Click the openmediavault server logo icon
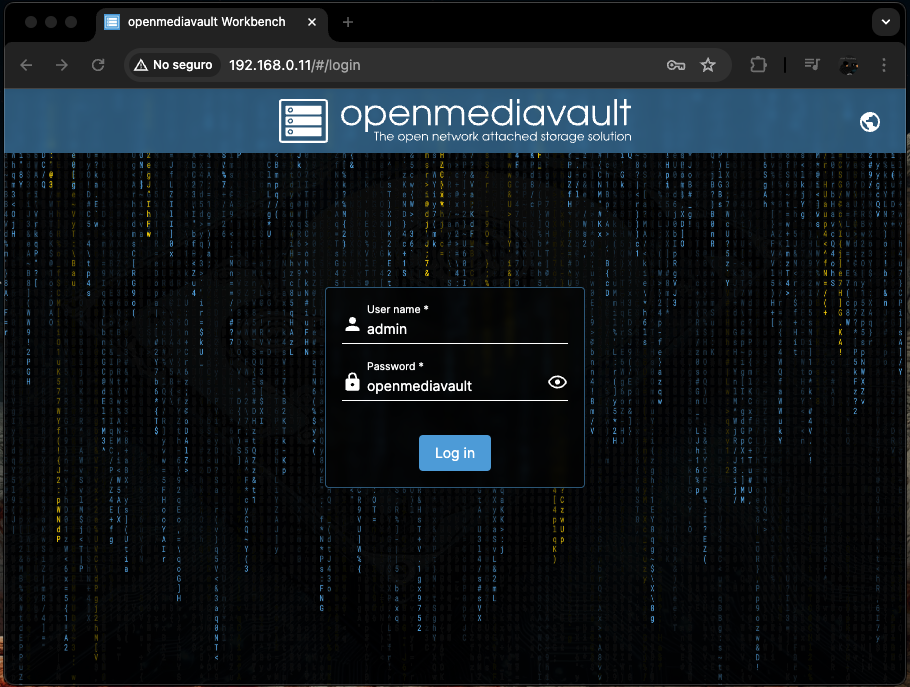The width and height of the screenshot is (910, 687). coord(304,121)
